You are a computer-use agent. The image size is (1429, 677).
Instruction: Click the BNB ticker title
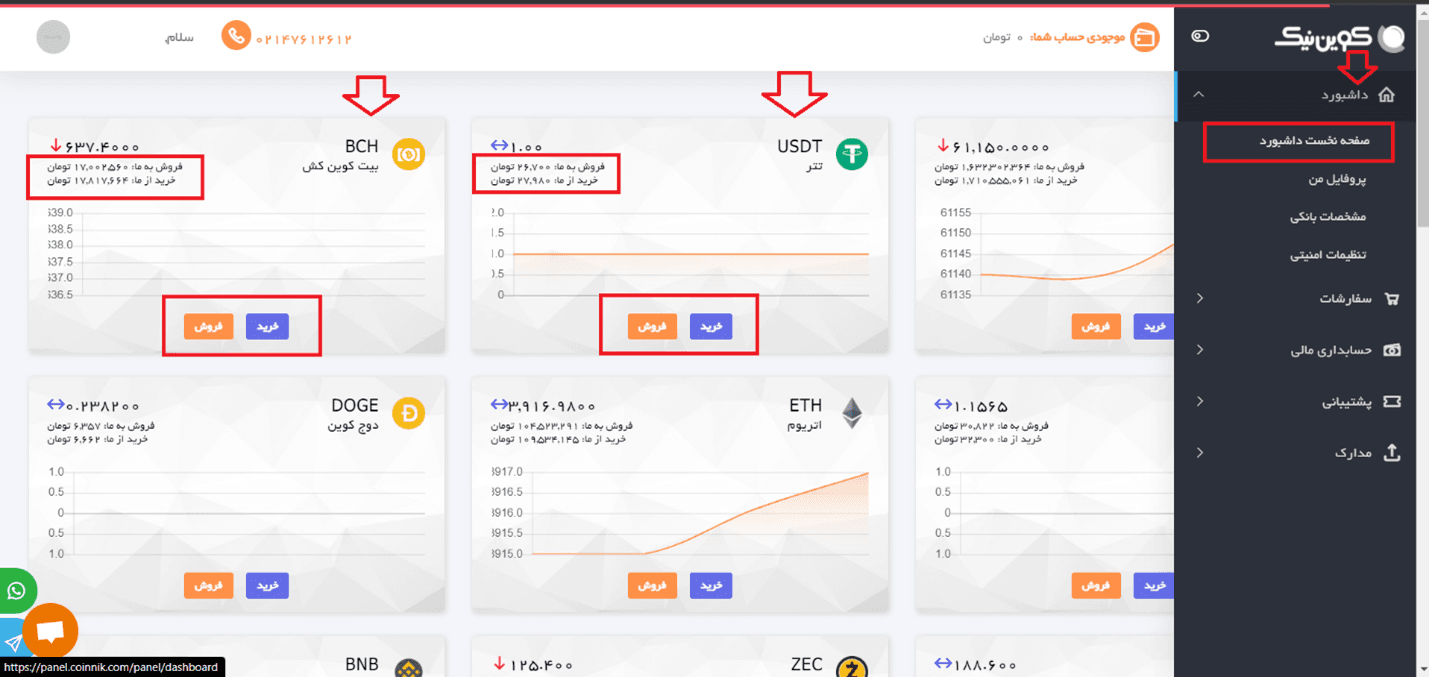point(362,664)
